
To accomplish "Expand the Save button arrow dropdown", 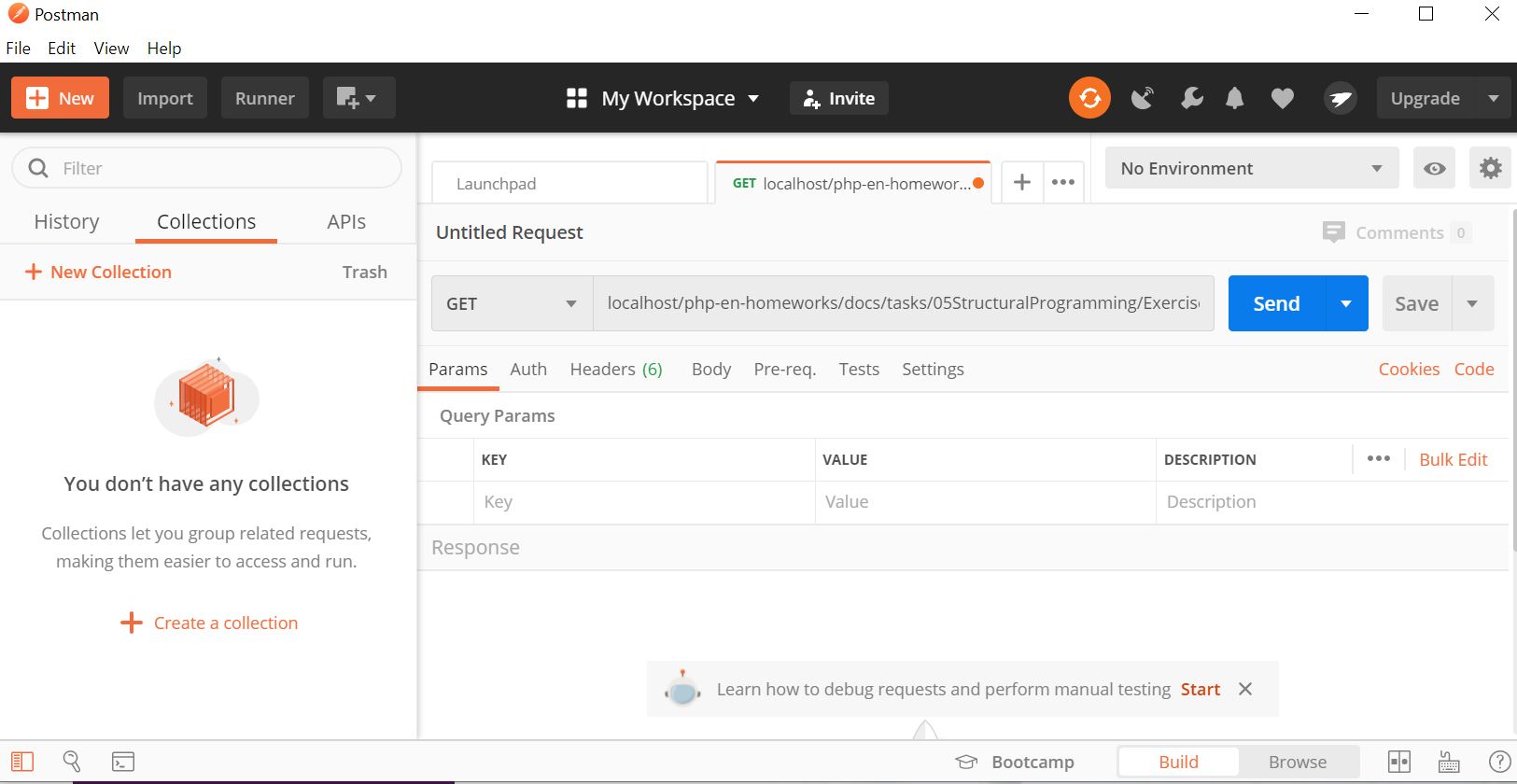I will [1472, 303].
